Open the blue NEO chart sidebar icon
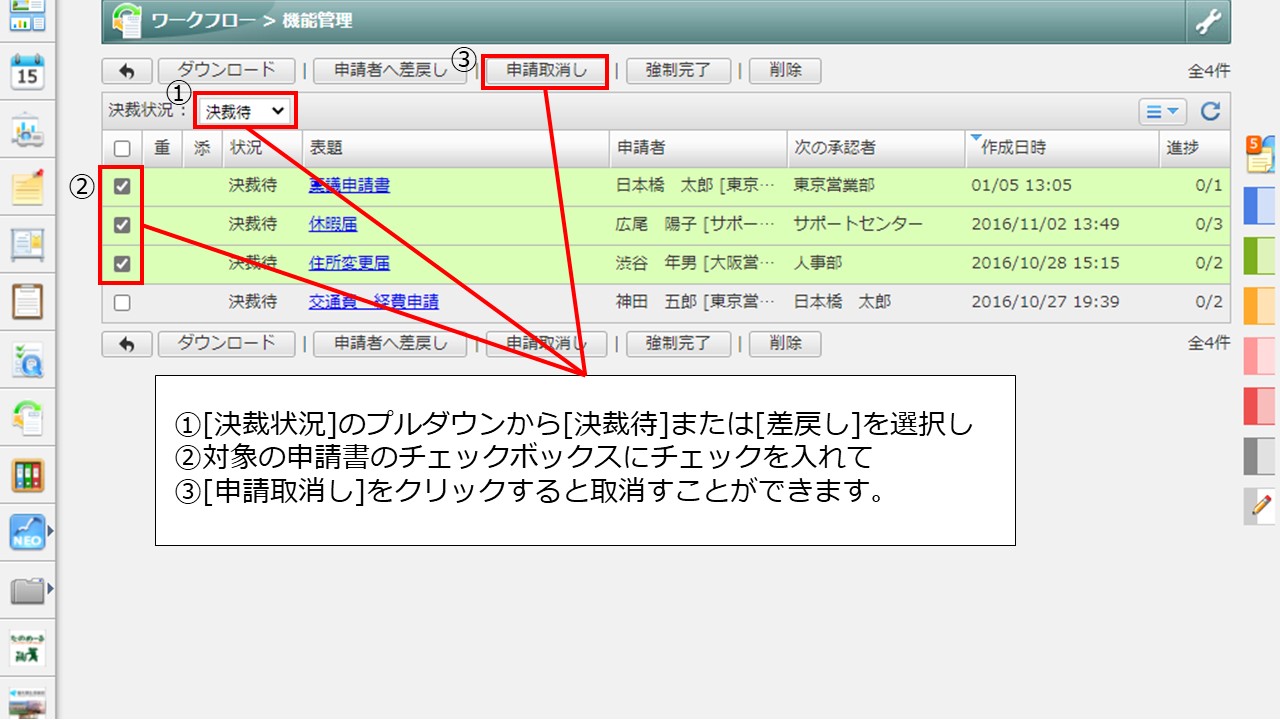The width and height of the screenshot is (1280, 720). (27, 532)
